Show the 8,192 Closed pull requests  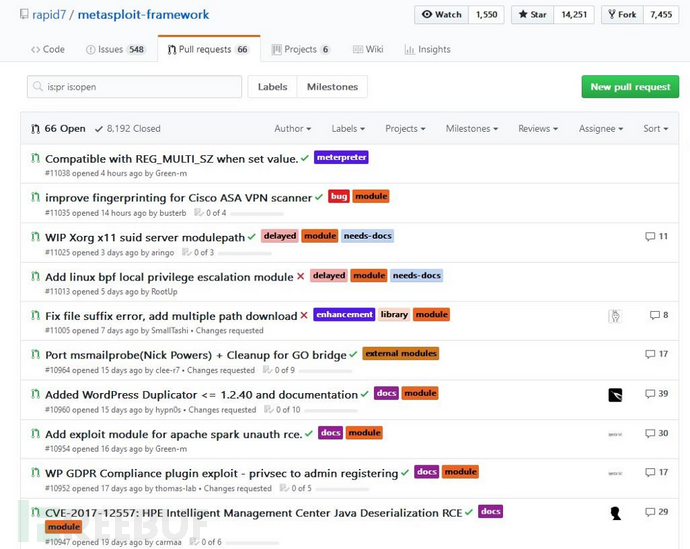pos(128,128)
